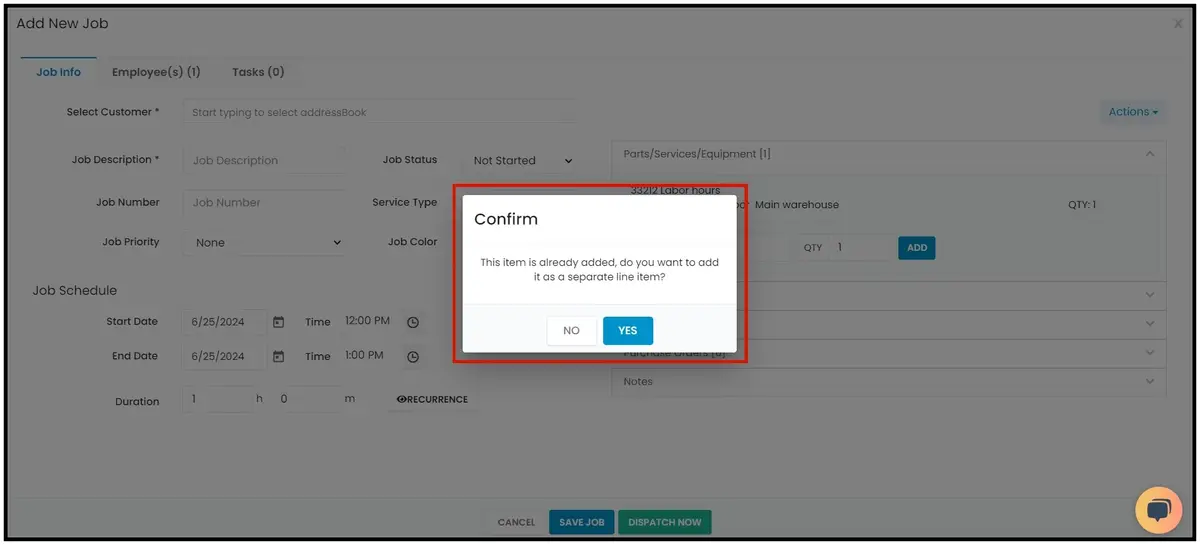1200x545 pixels.
Task: Click the Duration hours field
Action: (x=218, y=399)
